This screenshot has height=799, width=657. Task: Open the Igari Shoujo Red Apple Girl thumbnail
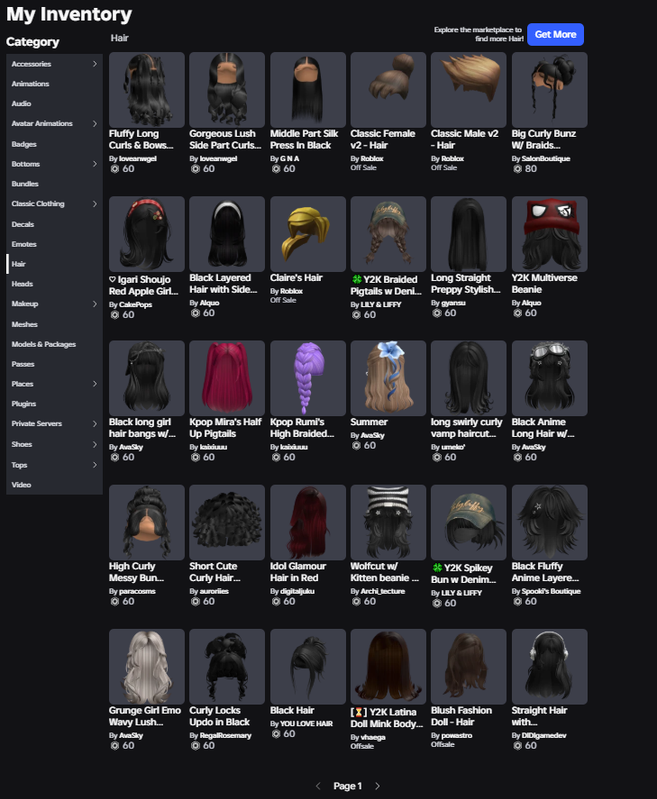tap(147, 234)
